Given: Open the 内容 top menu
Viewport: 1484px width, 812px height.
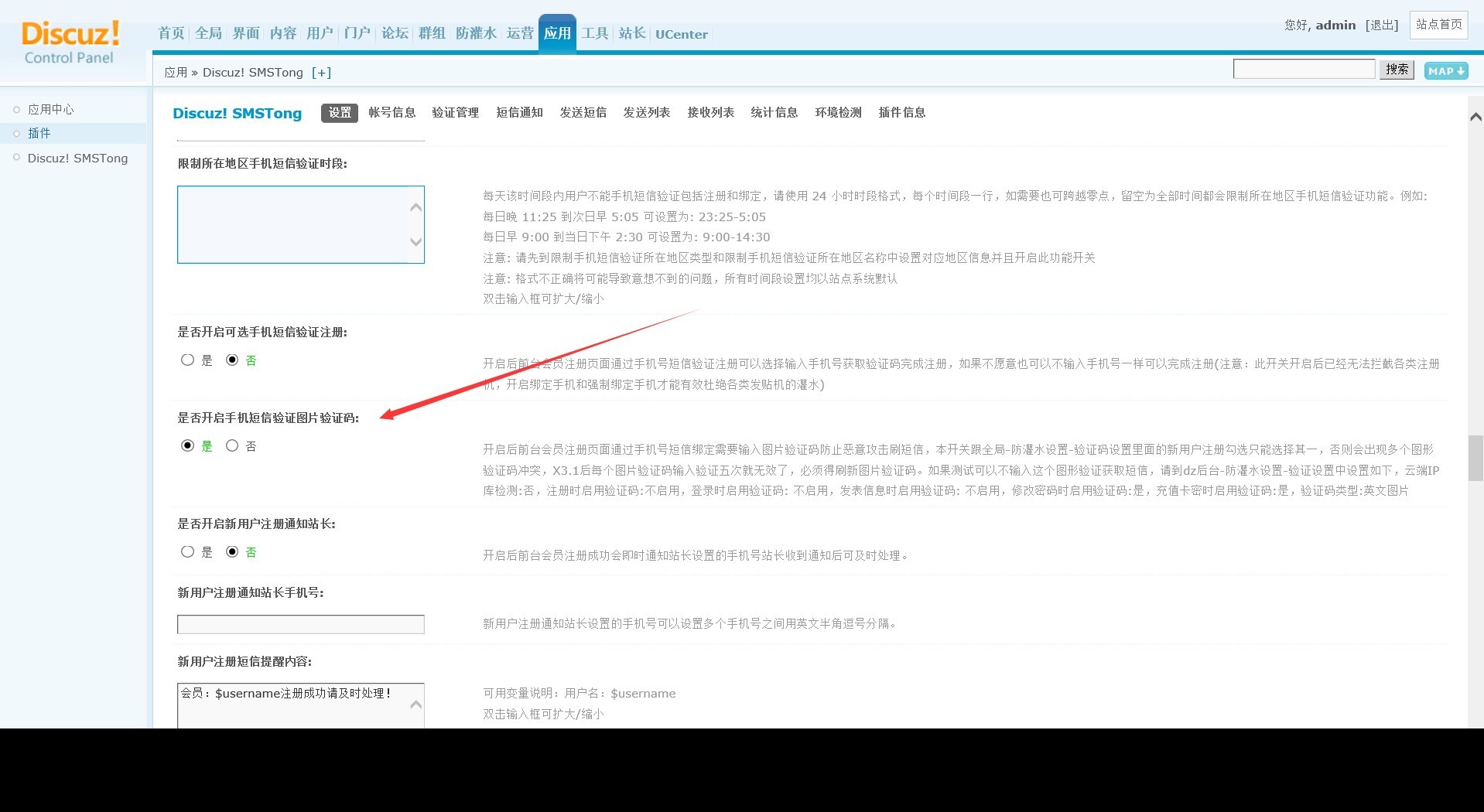Looking at the screenshot, I should 282,33.
